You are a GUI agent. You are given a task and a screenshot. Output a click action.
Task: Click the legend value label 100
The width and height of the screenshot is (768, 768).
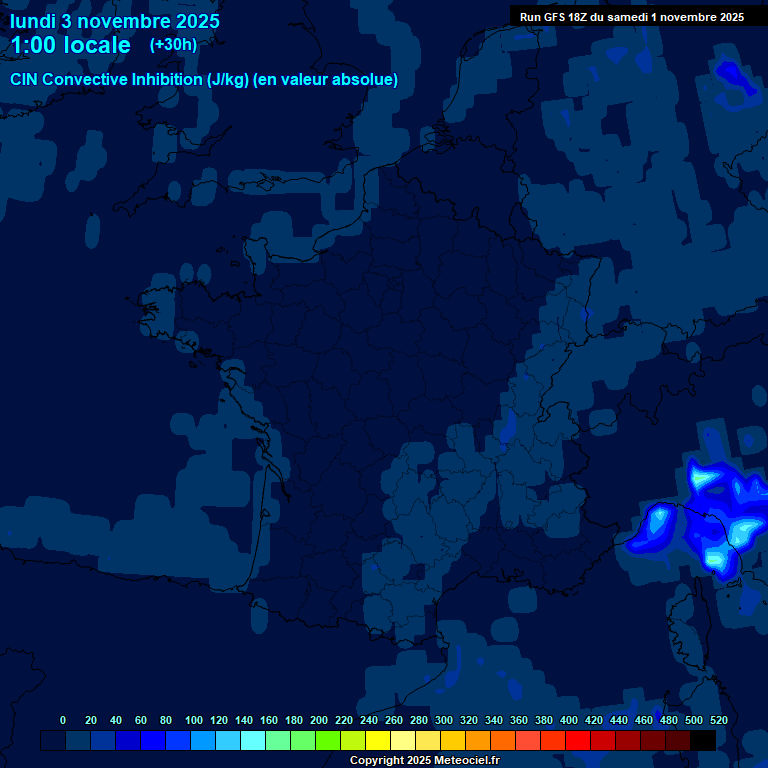pyautogui.click(x=193, y=720)
